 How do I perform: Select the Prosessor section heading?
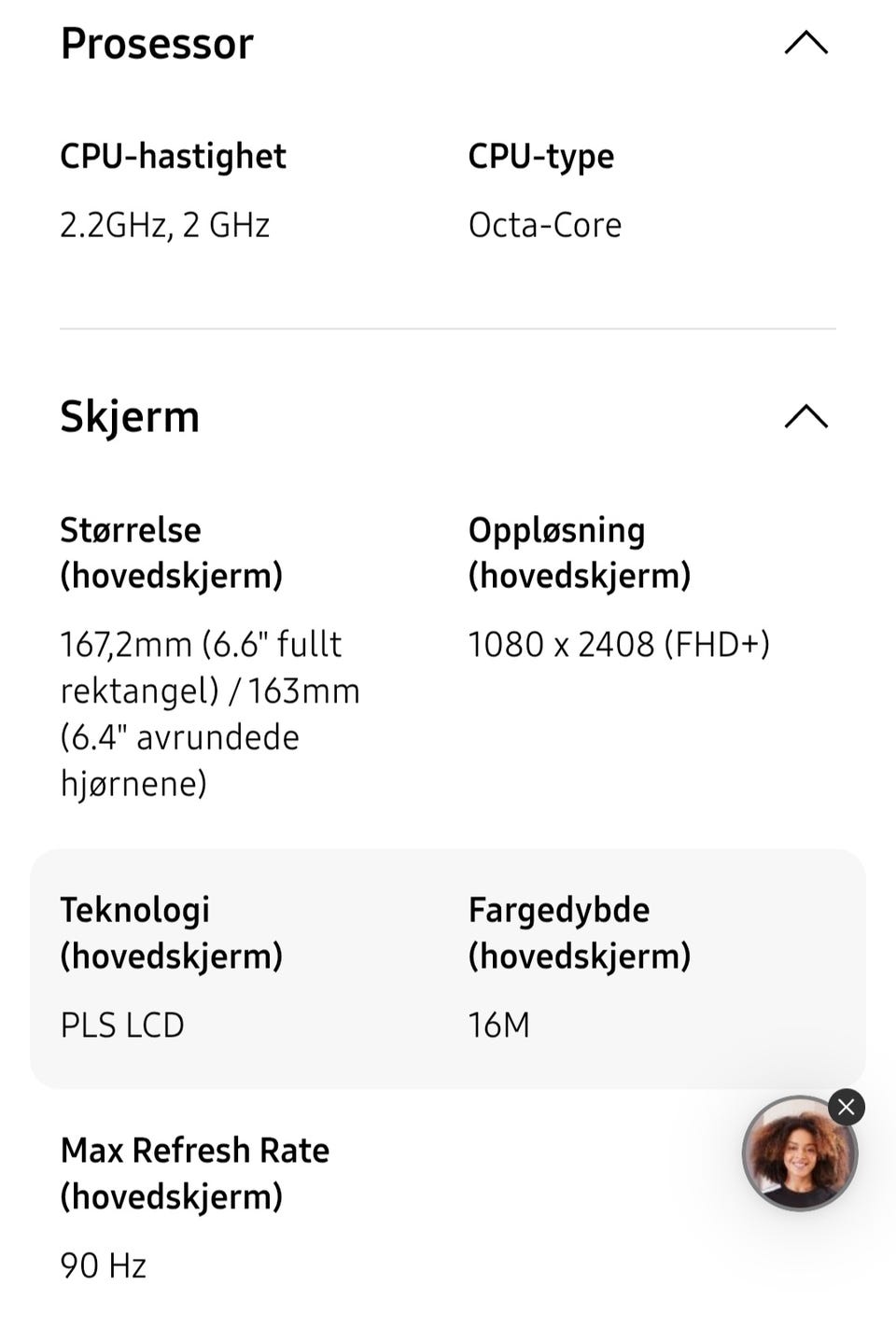pos(157,44)
